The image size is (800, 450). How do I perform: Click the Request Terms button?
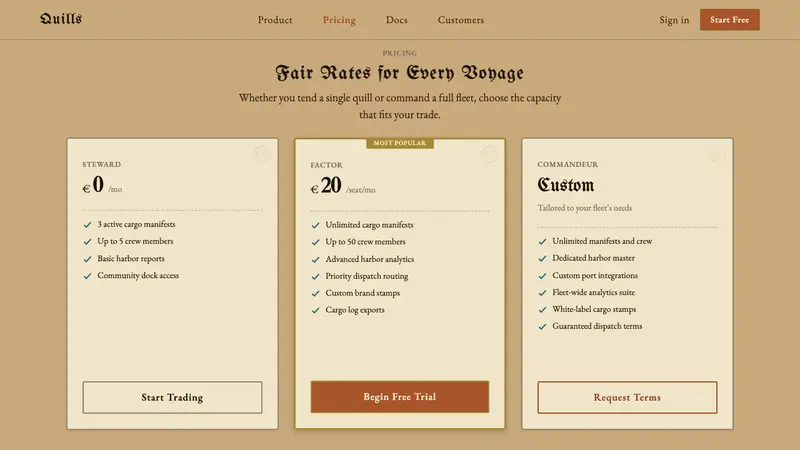[627, 397]
